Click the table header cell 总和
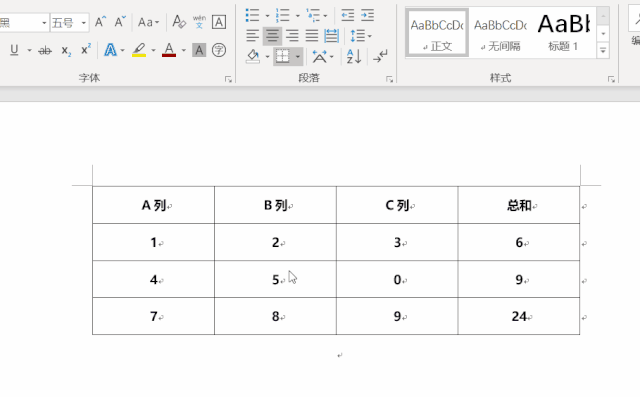Screen dimensions: 640x397 click(519, 205)
